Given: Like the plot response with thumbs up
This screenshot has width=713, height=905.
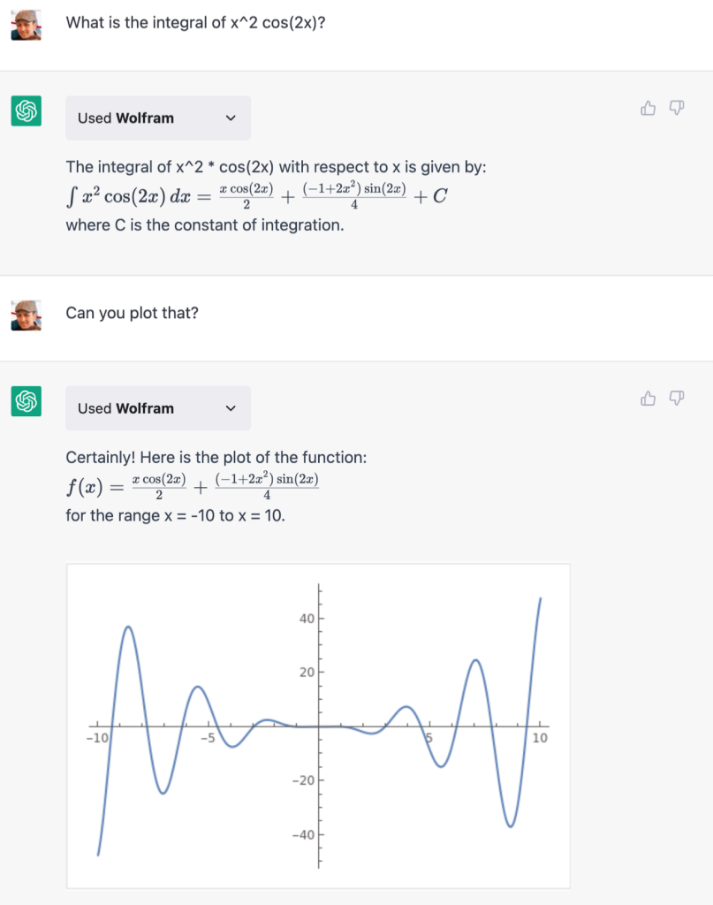Looking at the screenshot, I should click(x=649, y=399).
